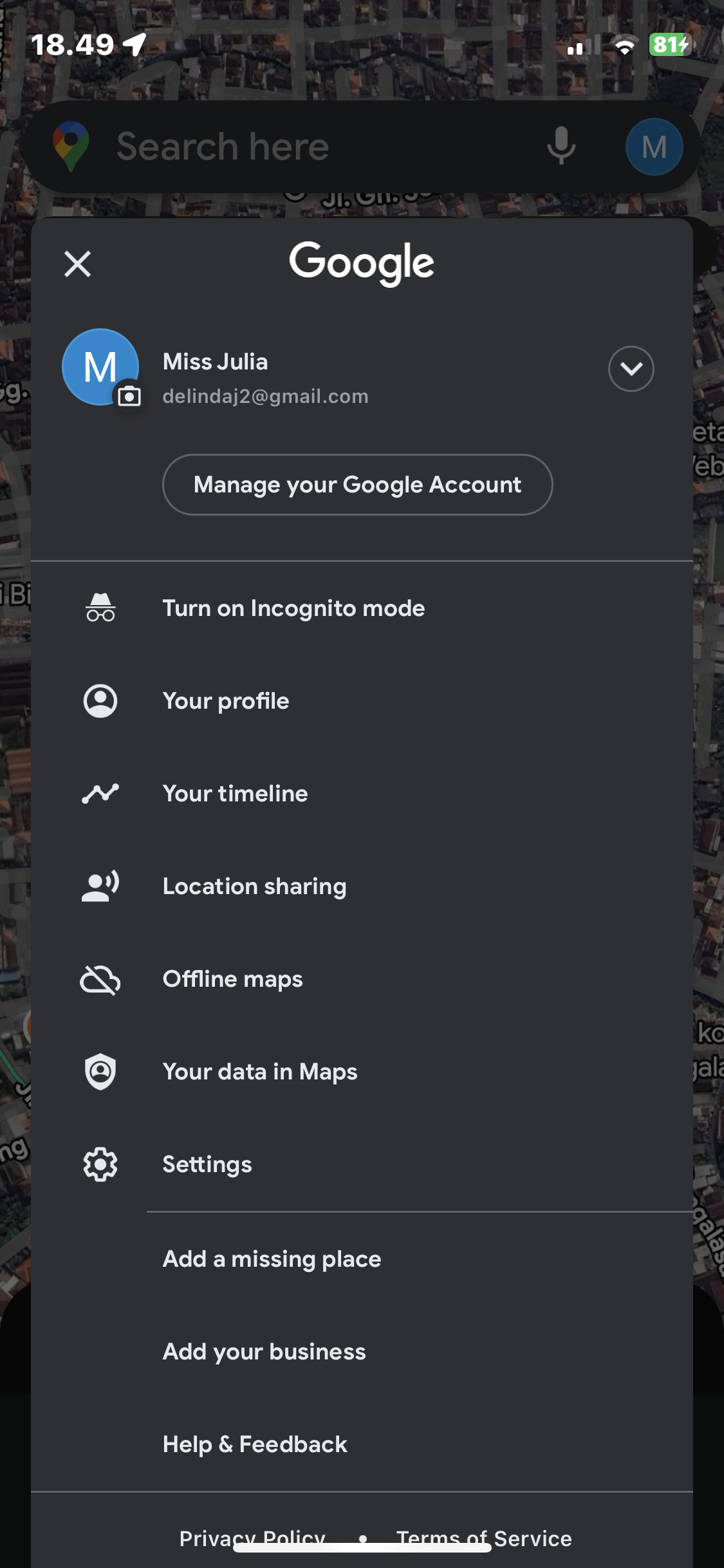Expand the account switcher chevron

(x=631, y=369)
